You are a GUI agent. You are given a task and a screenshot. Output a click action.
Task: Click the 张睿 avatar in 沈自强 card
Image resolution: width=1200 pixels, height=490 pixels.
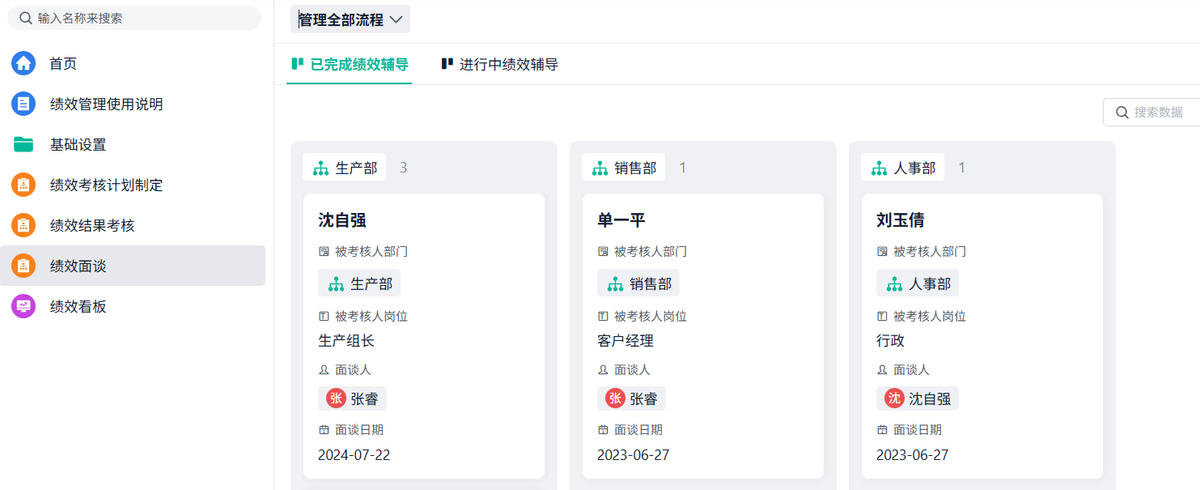tap(336, 398)
